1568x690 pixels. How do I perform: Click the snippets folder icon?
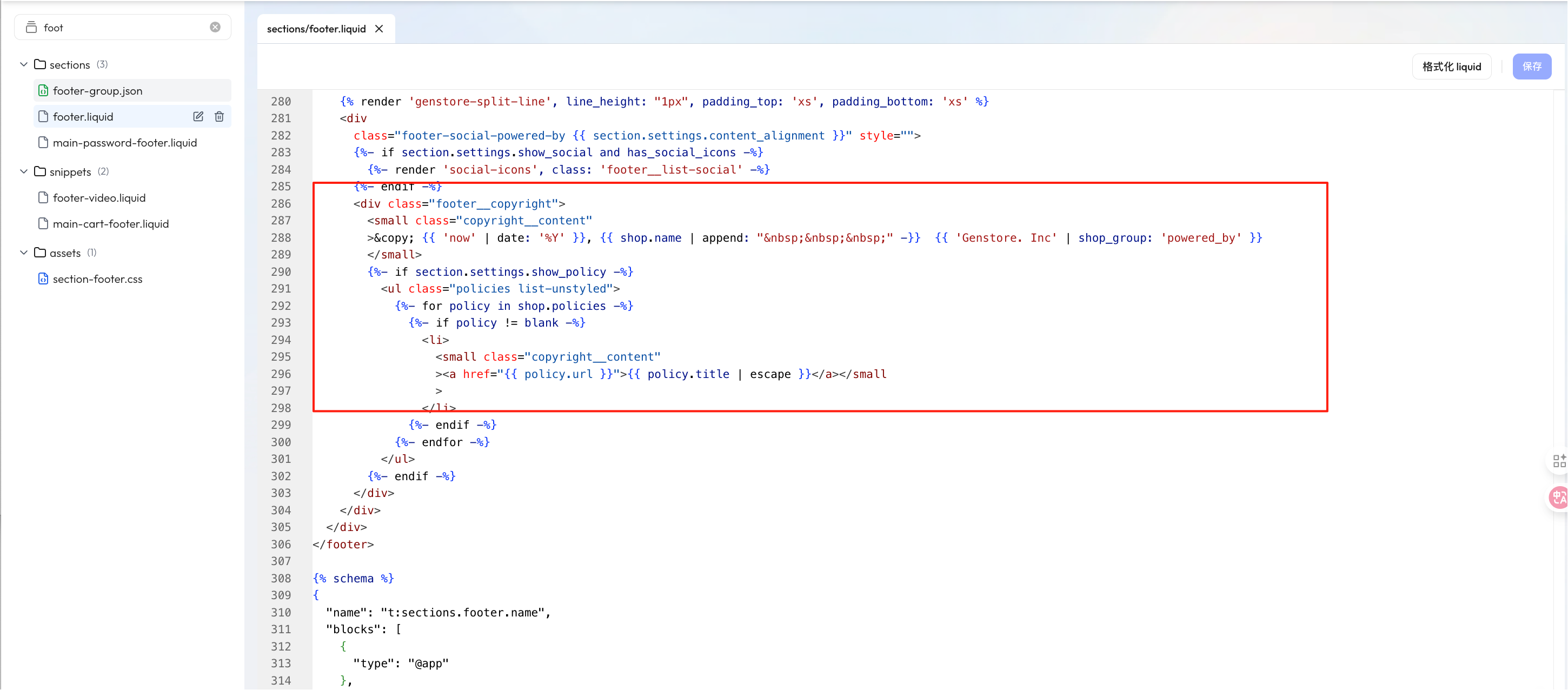tap(40, 172)
